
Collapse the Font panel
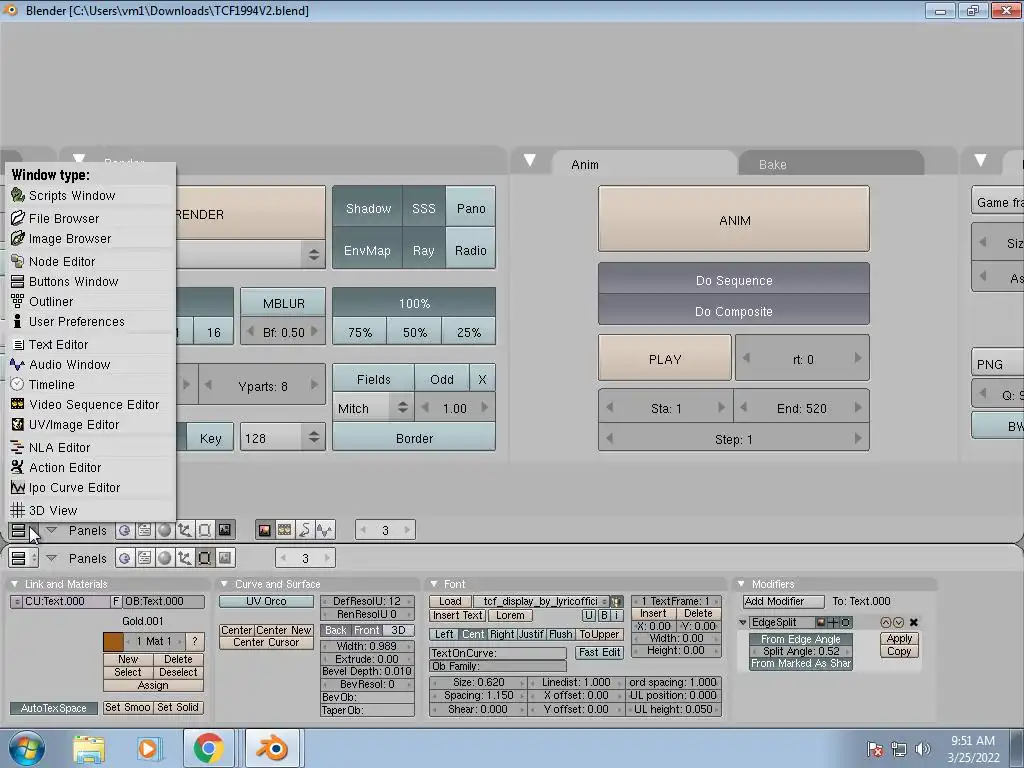tap(434, 584)
